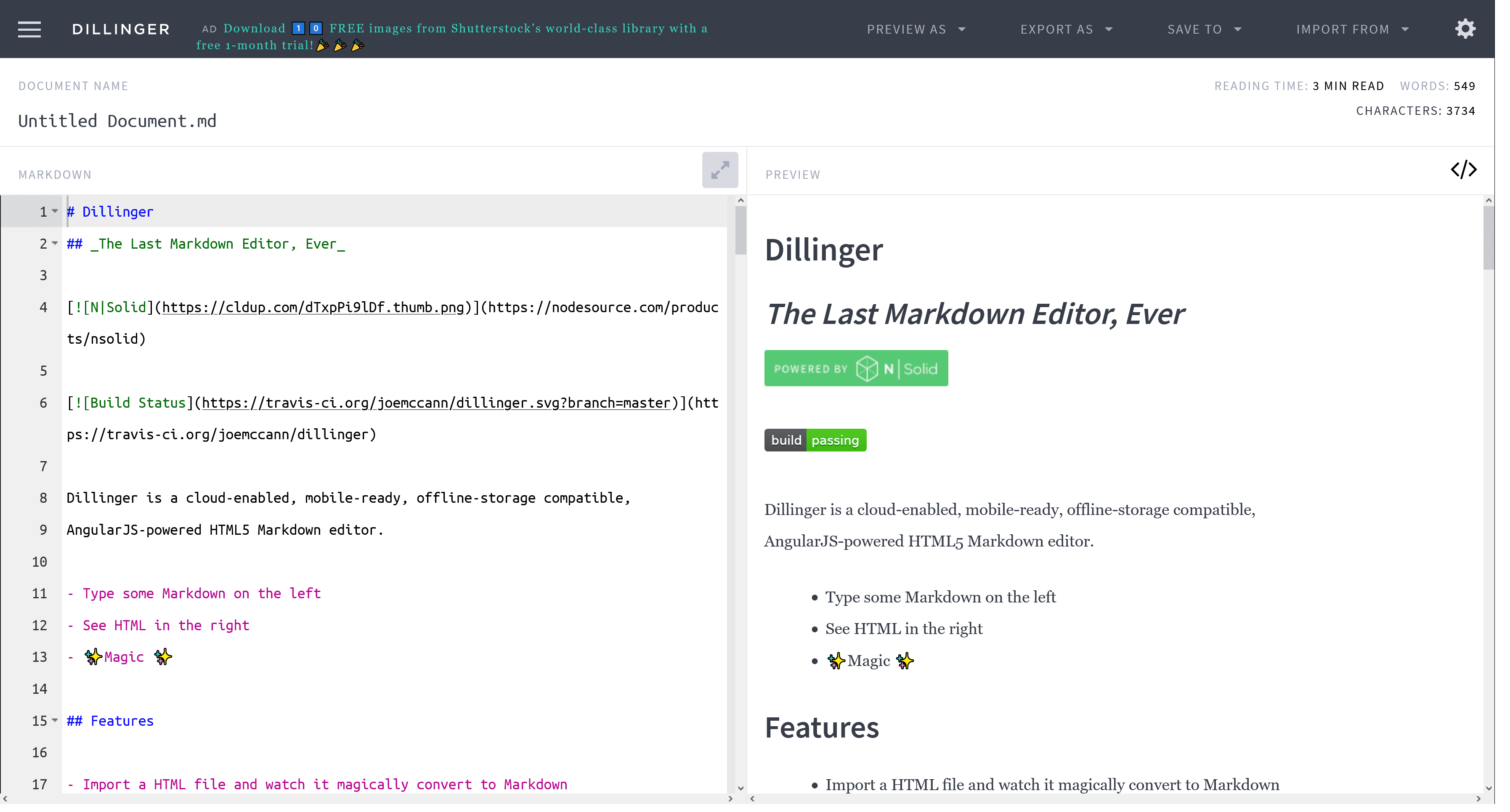Viewport: 1510px width, 812px height.
Task: Collapse the fold arrow on line 1
Action: pos(55,211)
